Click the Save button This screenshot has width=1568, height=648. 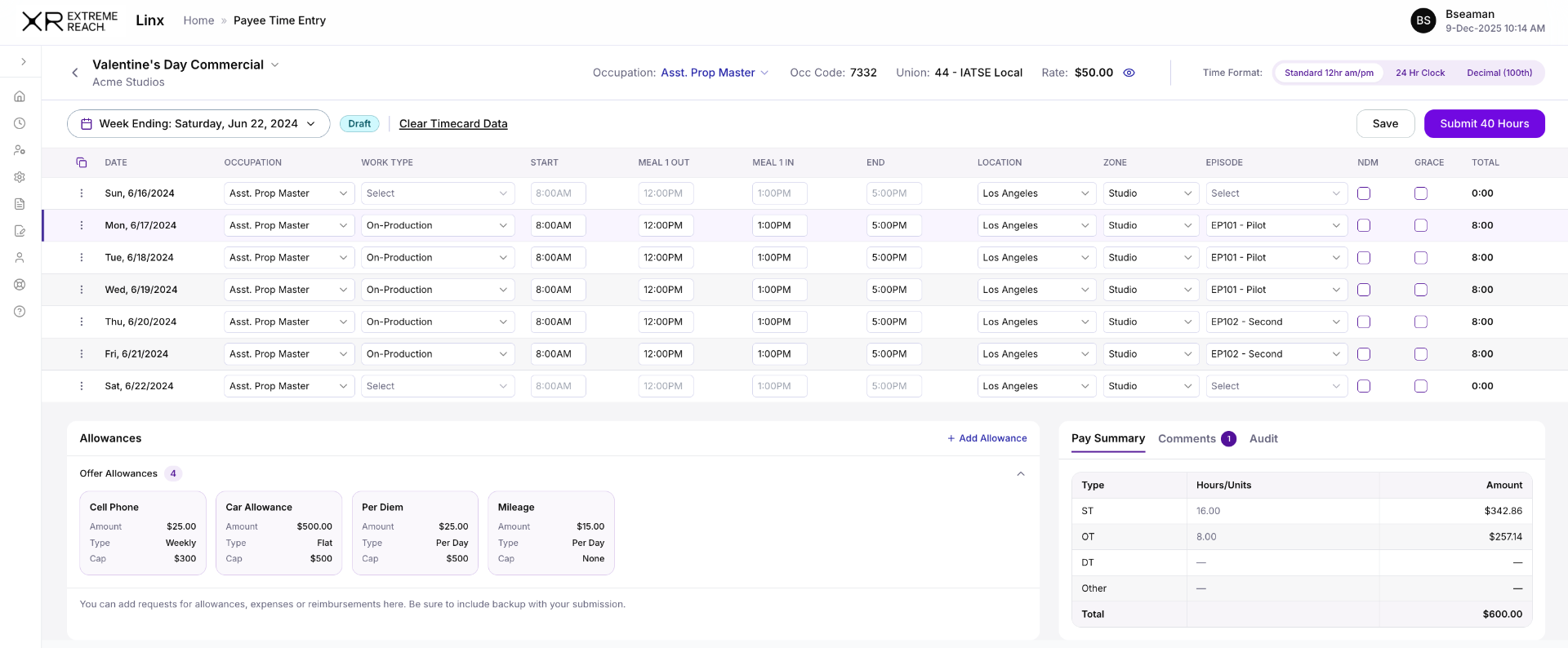pos(1385,124)
